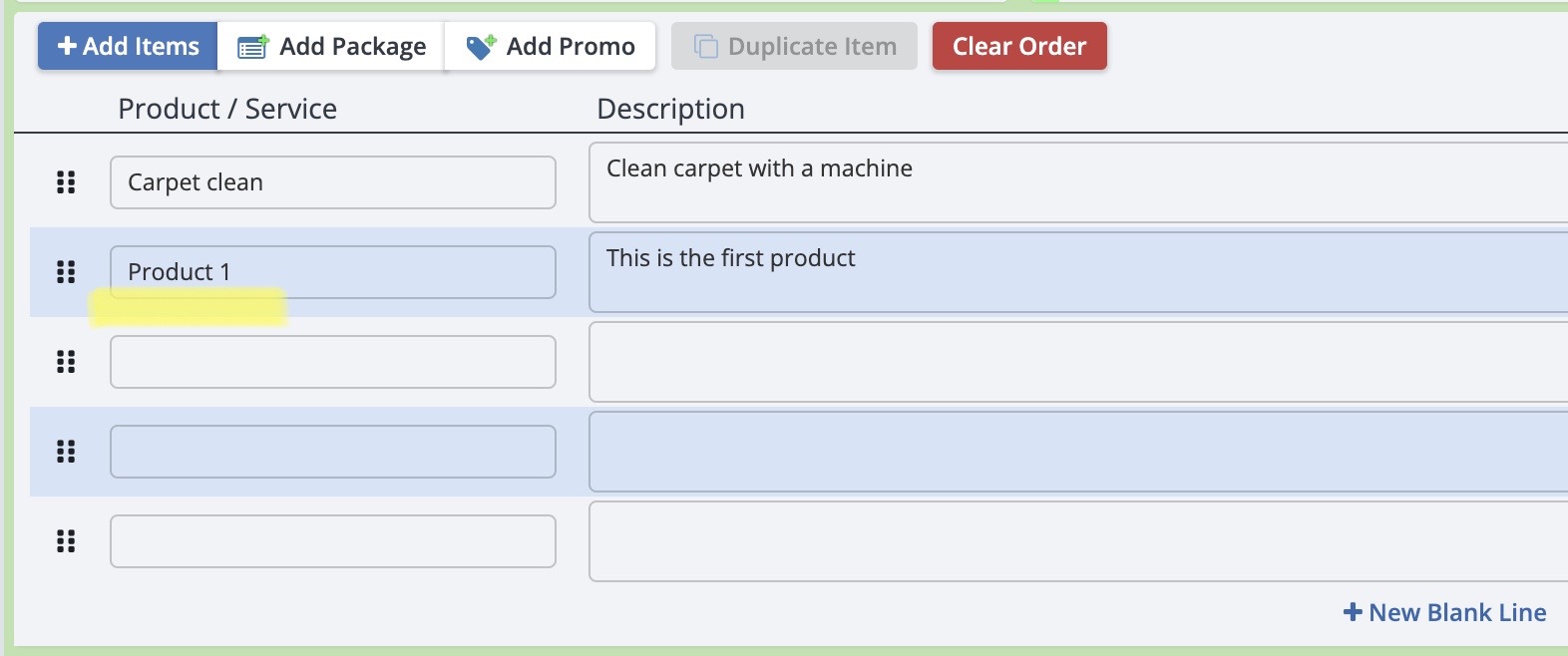This screenshot has width=1568, height=656.
Task: Click the third row's empty product field
Action: [x=332, y=362]
